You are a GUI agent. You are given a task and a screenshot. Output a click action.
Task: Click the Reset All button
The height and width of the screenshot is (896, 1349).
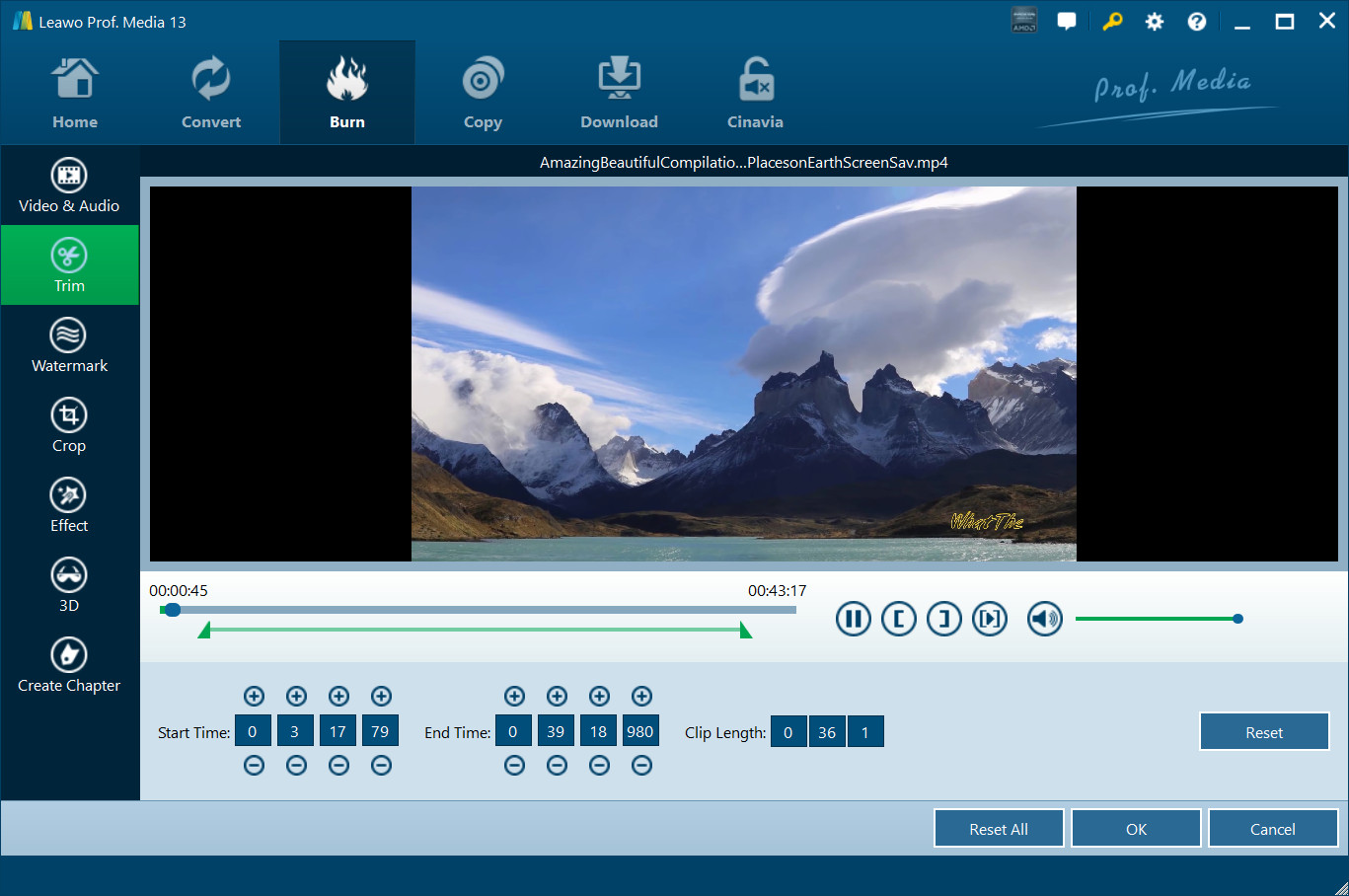coord(998,829)
